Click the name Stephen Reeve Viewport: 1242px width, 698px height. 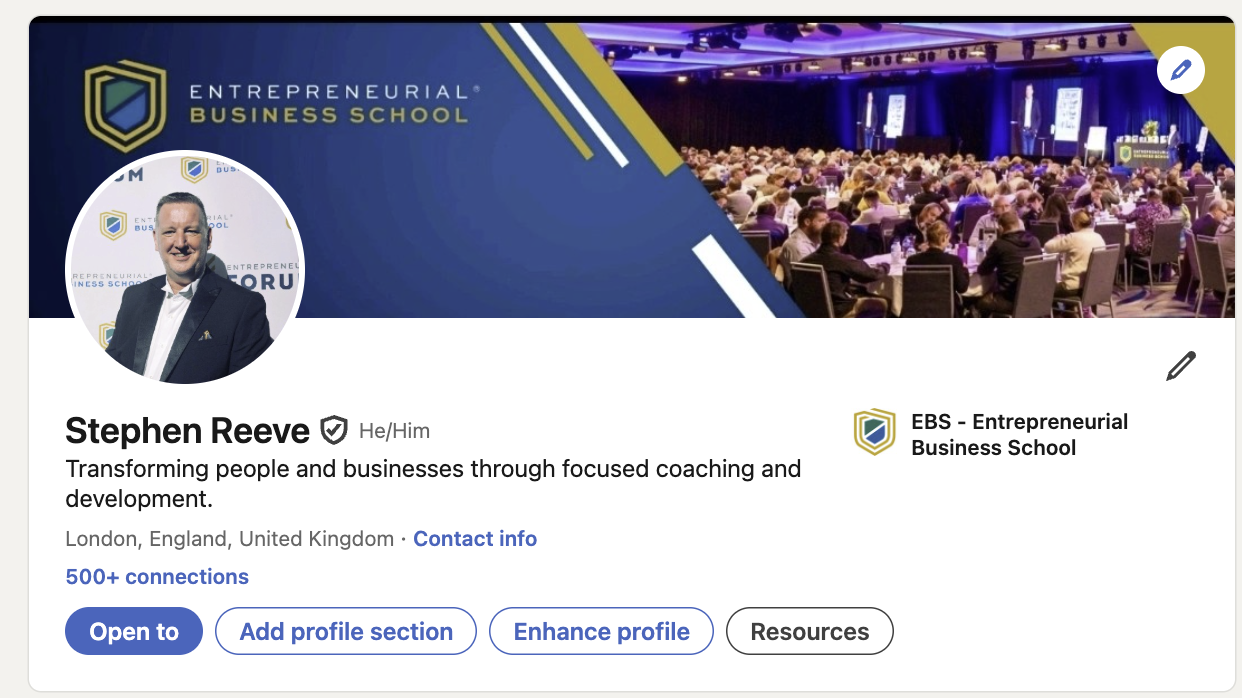click(x=187, y=431)
